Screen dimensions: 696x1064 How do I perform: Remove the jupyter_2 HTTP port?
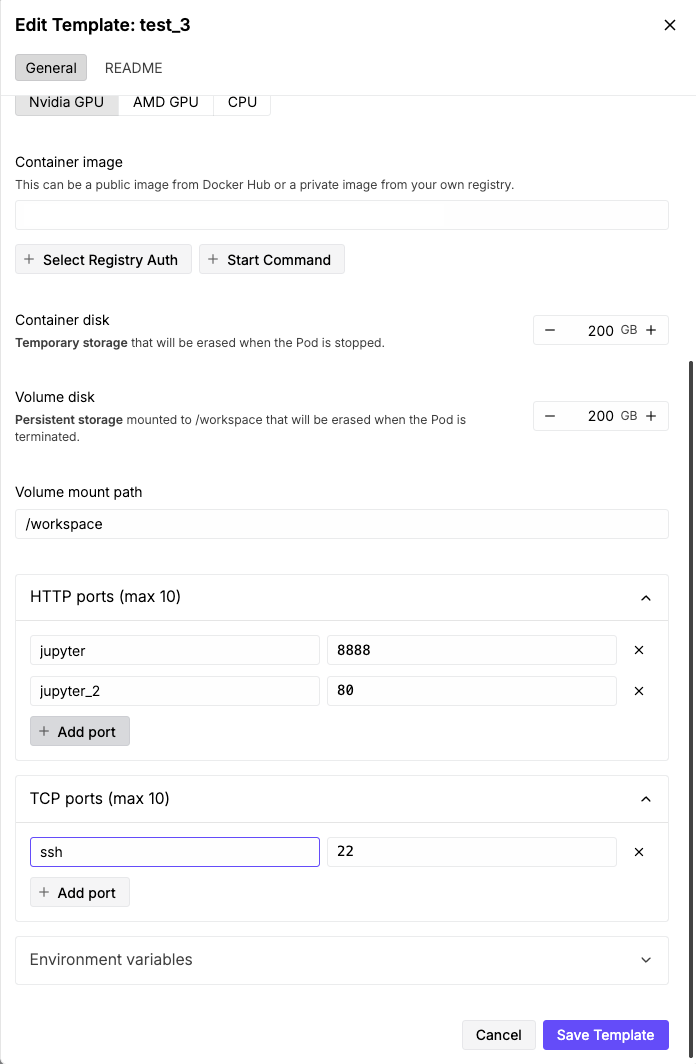point(639,691)
